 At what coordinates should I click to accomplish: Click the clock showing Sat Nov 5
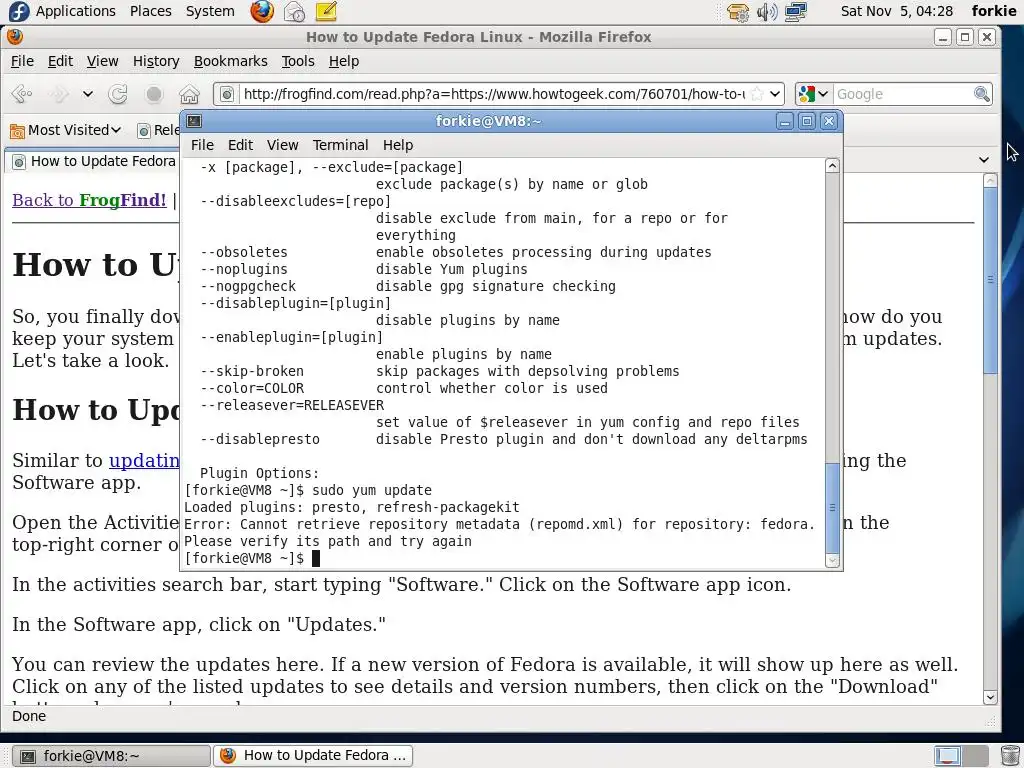pyautogui.click(x=897, y=11)
